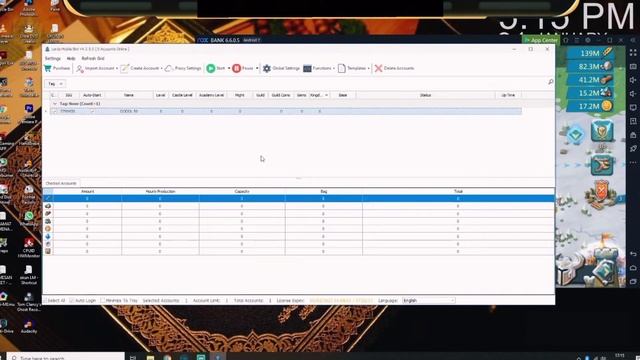Image resolution: width=640 pixels, height=360 pixels.
Task: Sort by Castle Level column header
Action: click(x=182, y=95)
